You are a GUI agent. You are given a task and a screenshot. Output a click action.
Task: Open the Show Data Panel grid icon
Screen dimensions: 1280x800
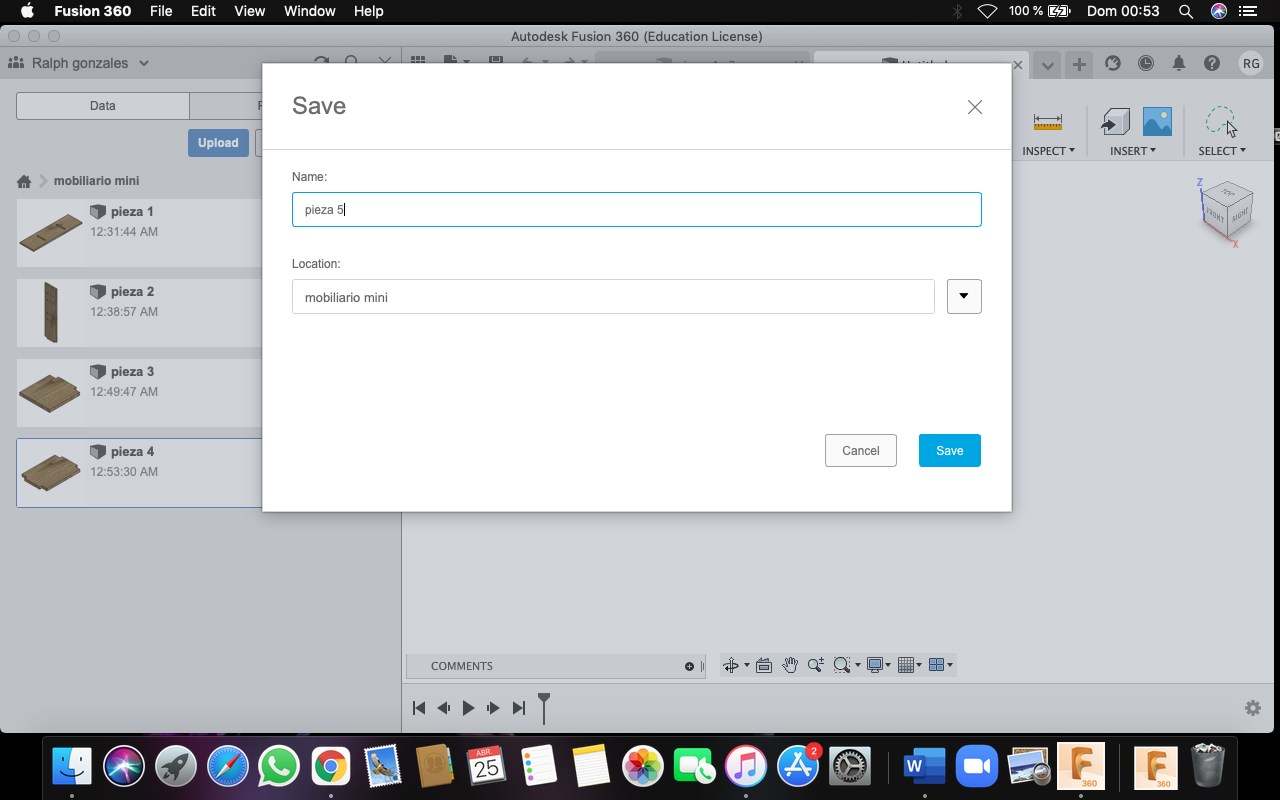418,63
